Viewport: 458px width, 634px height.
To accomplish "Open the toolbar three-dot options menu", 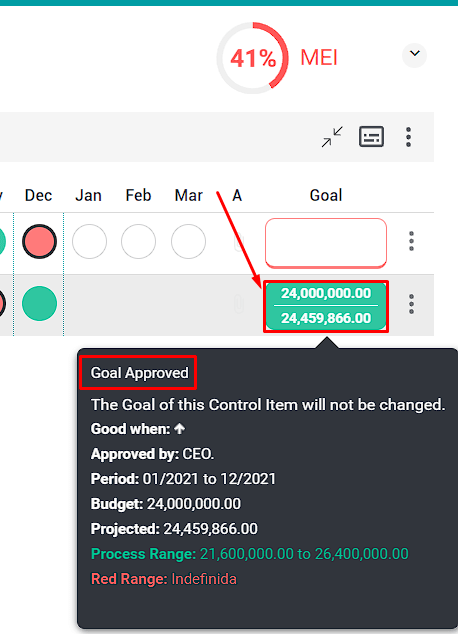I will pos(408,137).
